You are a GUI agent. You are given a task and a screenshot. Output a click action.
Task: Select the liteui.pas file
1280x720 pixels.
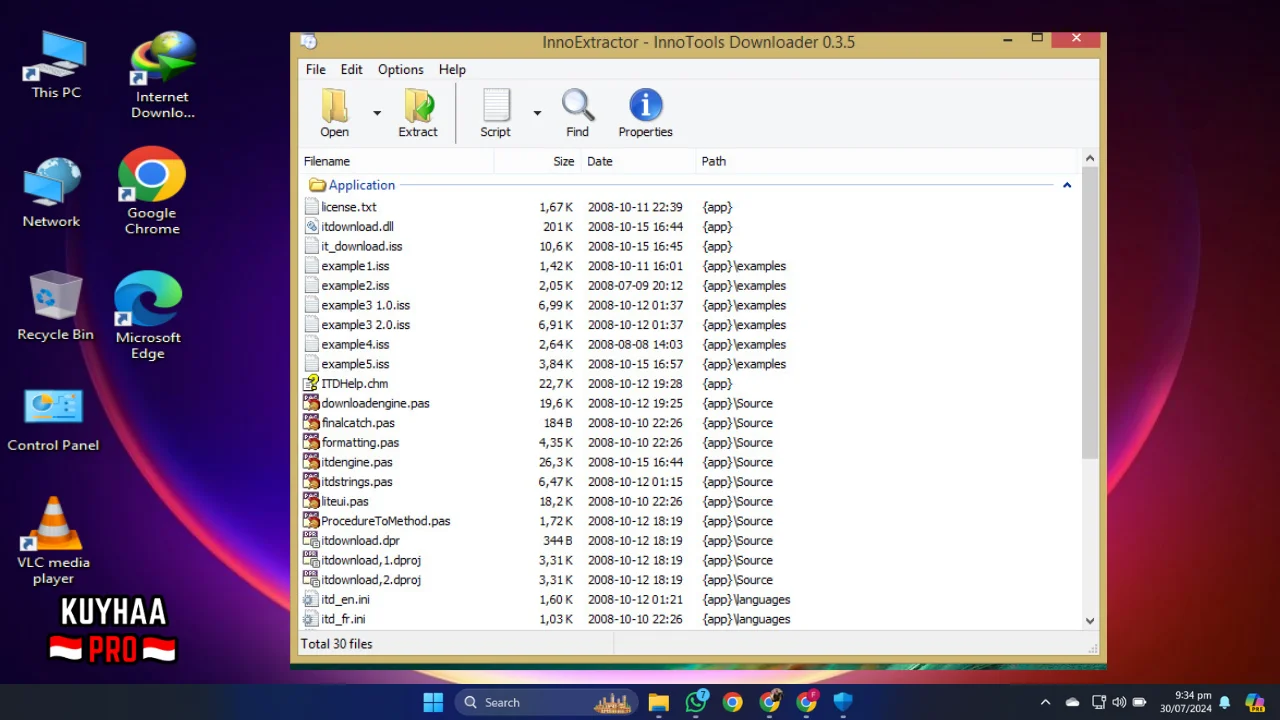click(345, 501)
